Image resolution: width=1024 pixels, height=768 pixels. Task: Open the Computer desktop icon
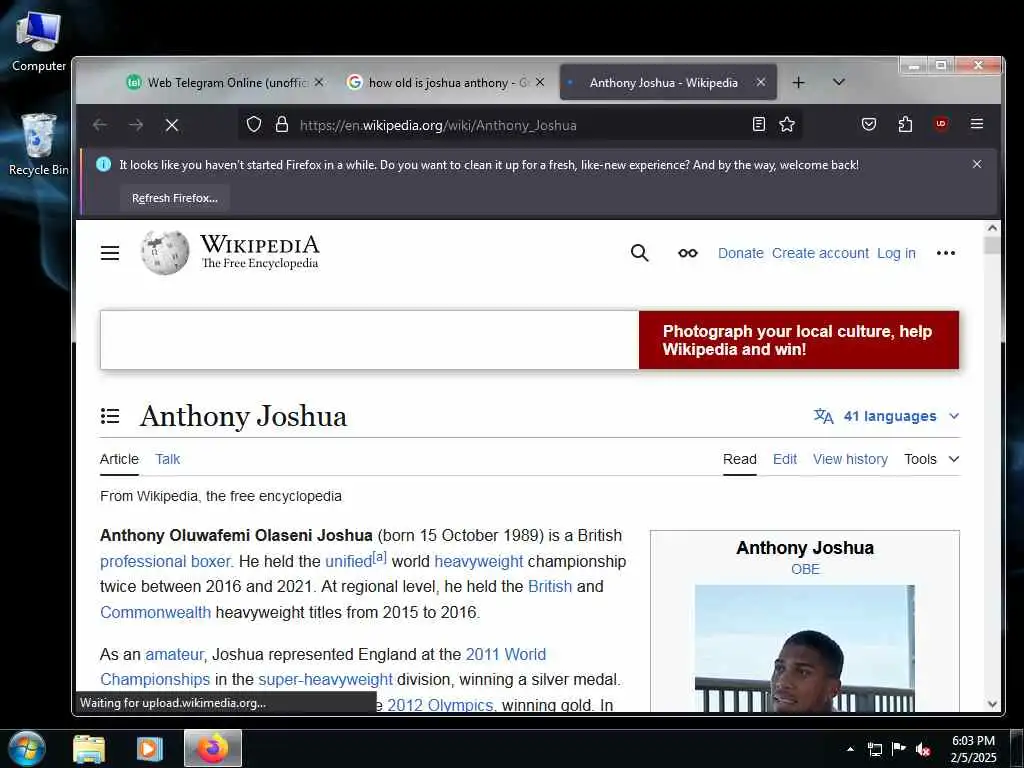(x=39, y=42)
